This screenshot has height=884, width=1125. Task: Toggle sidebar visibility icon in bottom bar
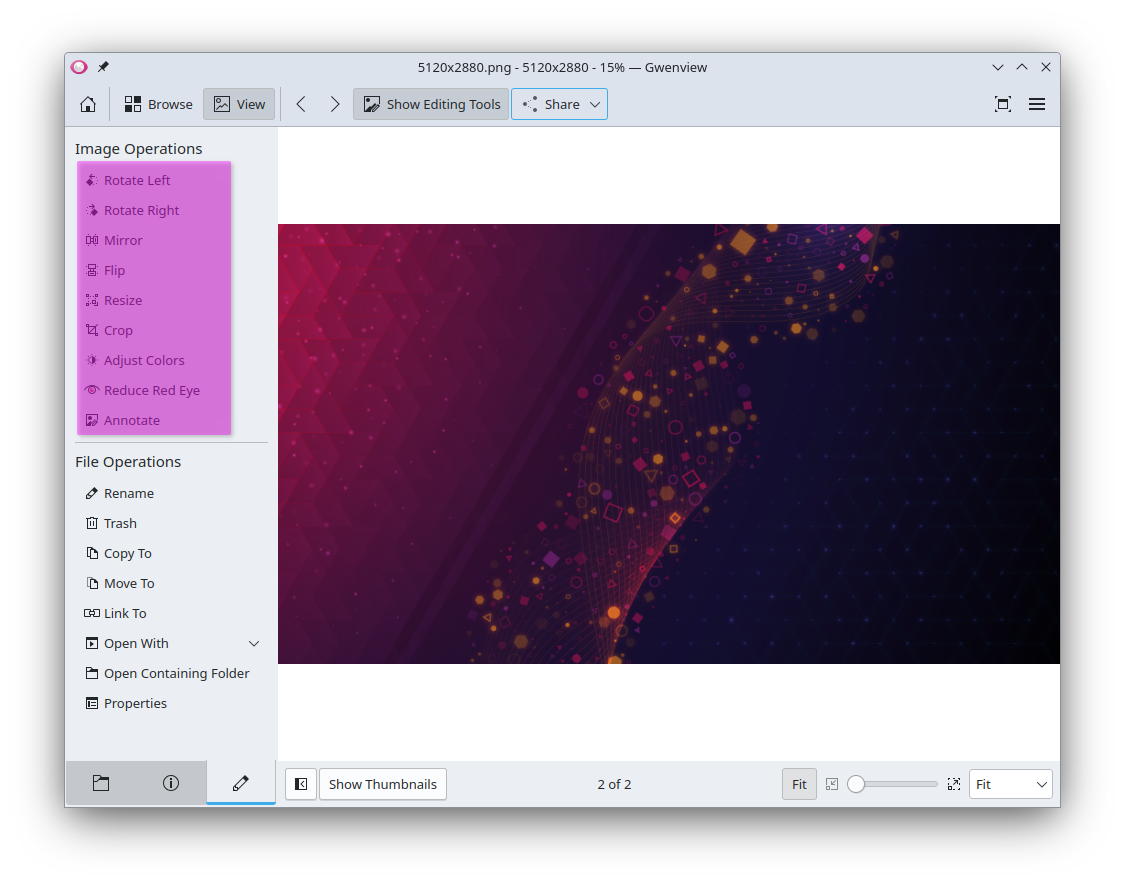301,784
